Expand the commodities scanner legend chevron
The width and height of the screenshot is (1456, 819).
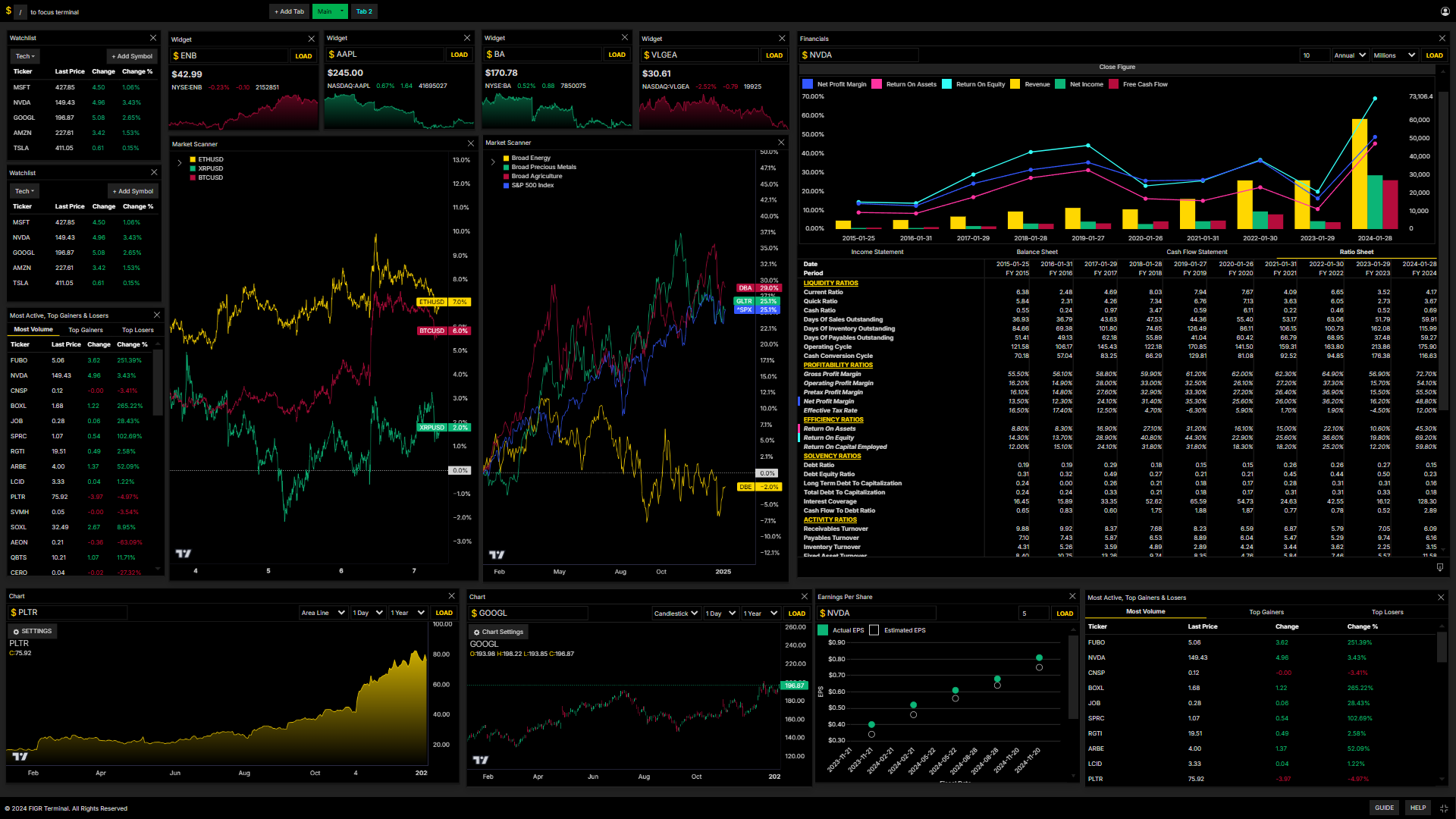coord(493,162)
